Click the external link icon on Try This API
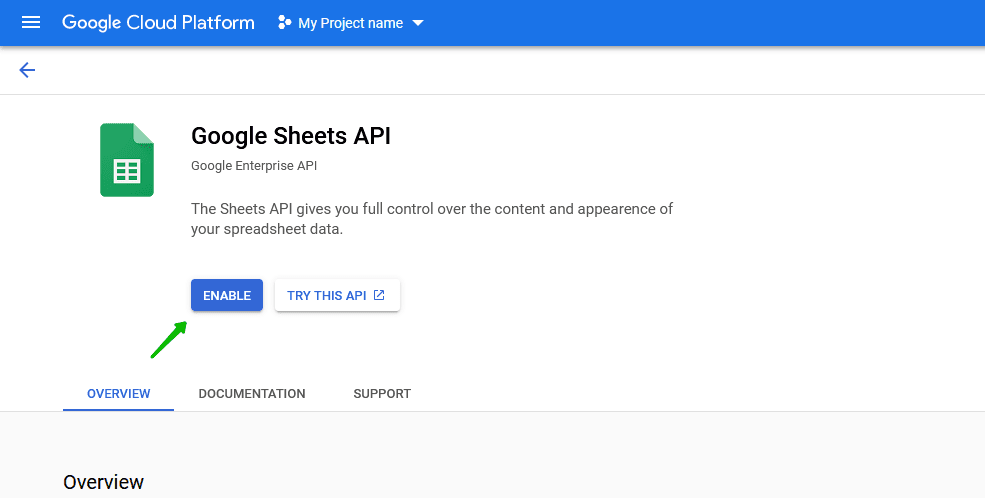This screenshot has height=498, width=985. pos(379,295)
